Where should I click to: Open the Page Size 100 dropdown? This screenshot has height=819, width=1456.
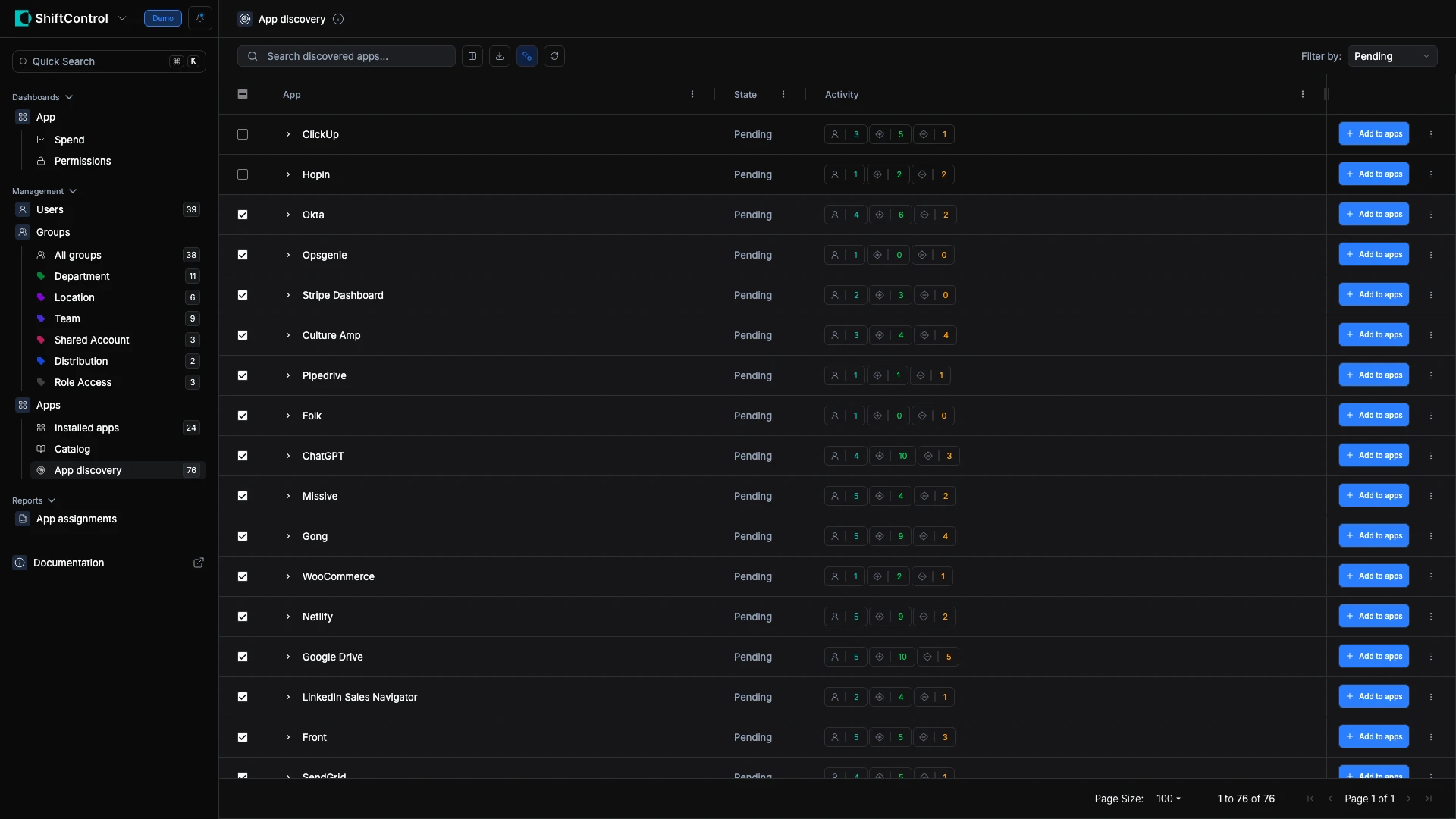point(1168,799)
